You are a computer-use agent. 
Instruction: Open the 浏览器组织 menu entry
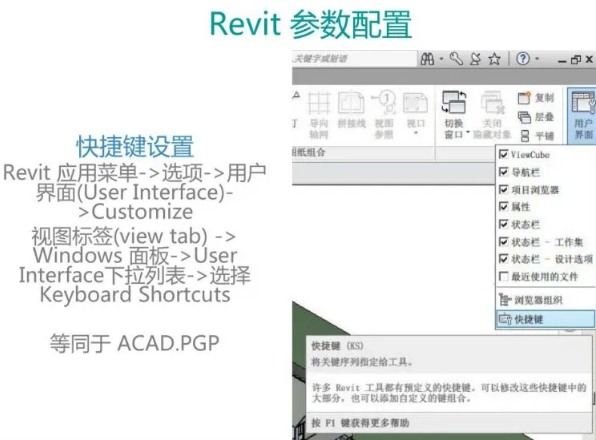coord(546,300)
